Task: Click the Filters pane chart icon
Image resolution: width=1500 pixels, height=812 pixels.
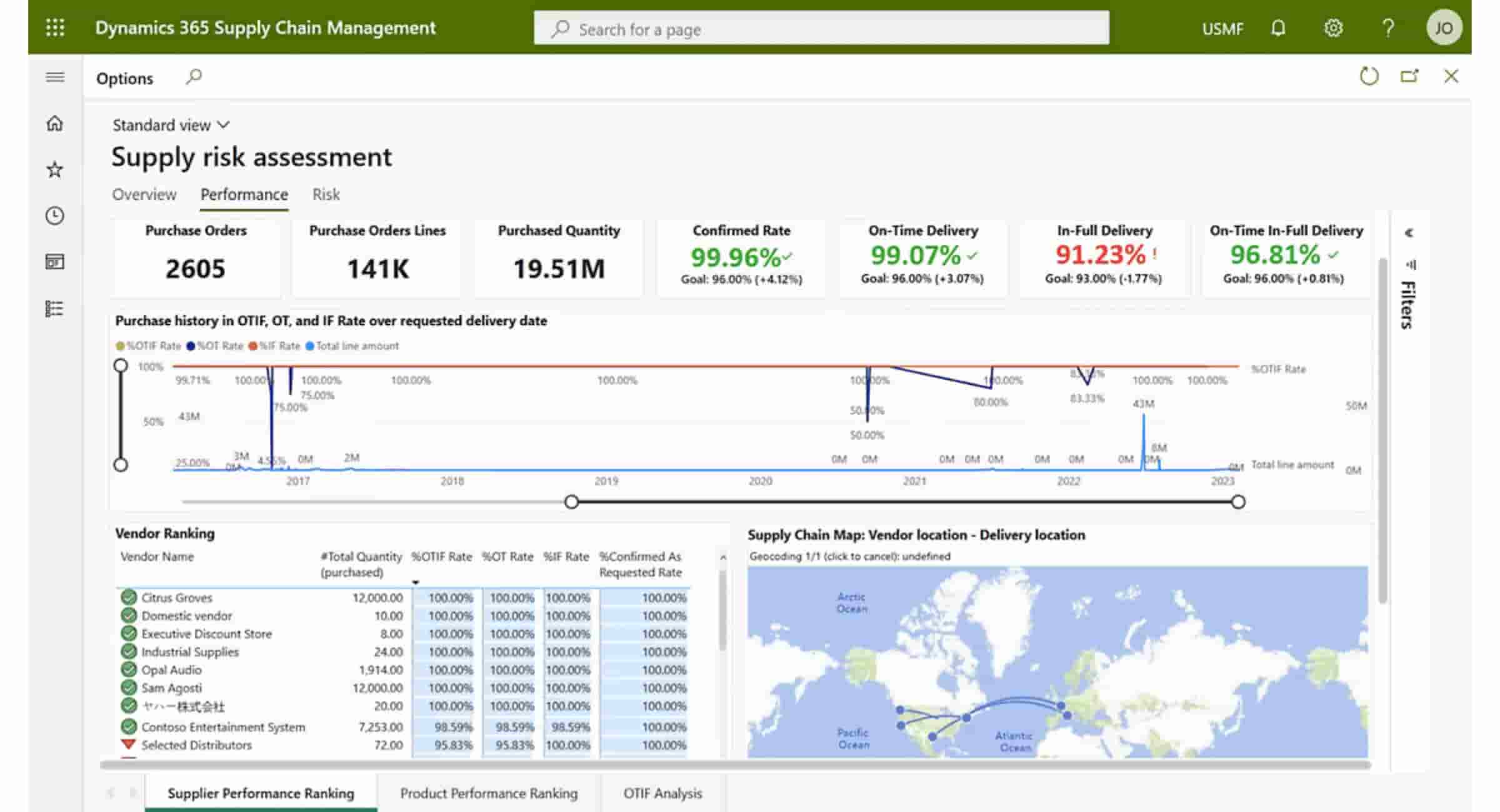Action: [1411, 264]
